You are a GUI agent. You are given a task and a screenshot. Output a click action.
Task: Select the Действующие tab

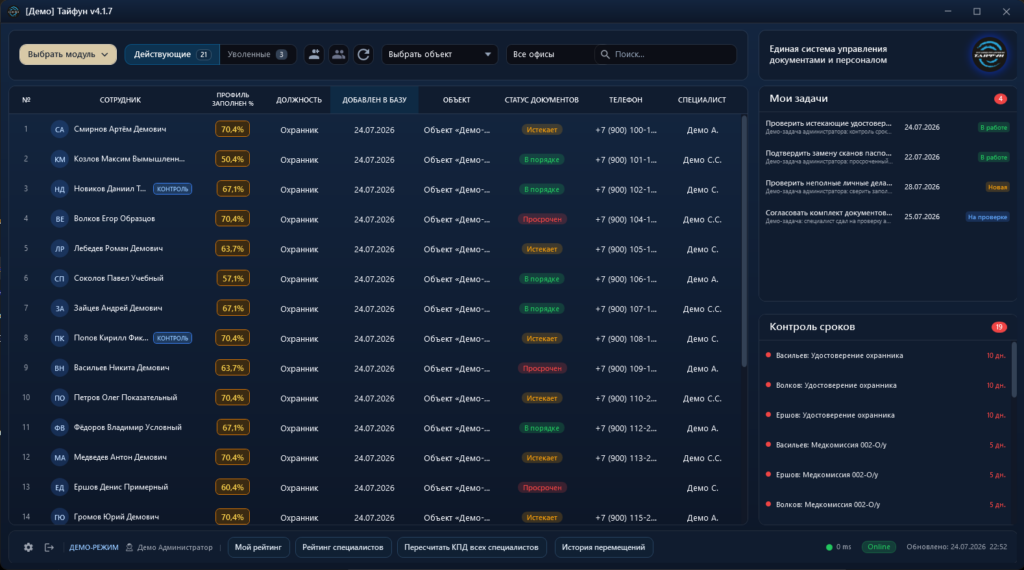(172, 54)
